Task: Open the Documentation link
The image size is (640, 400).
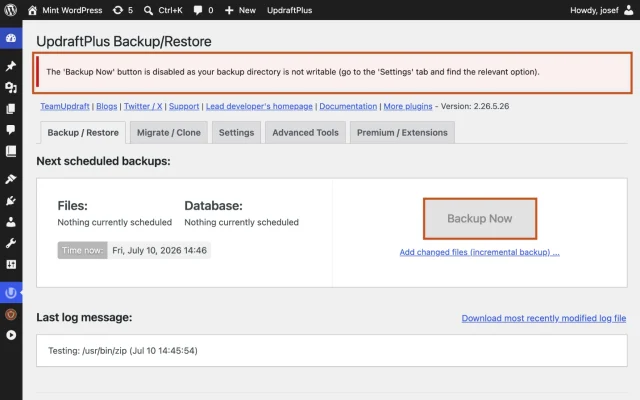Action: tap(348, 106)
